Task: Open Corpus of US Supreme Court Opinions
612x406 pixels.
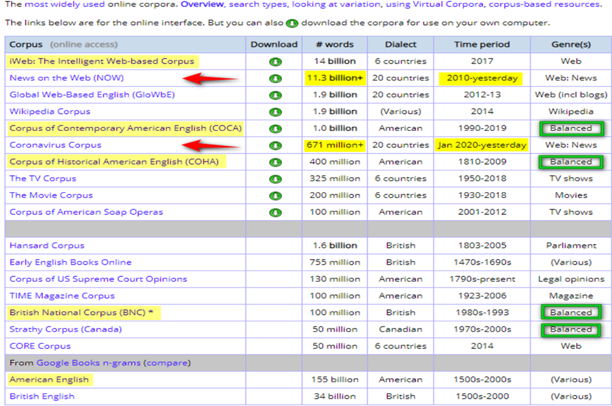Action: 87,279
